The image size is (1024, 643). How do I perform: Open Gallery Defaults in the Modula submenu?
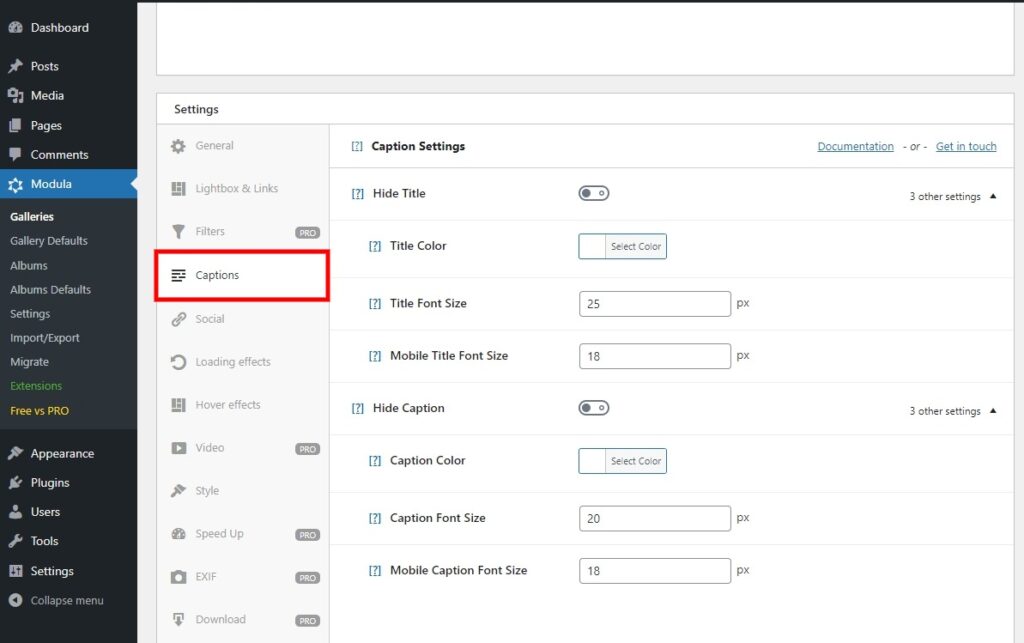point(49,241)
